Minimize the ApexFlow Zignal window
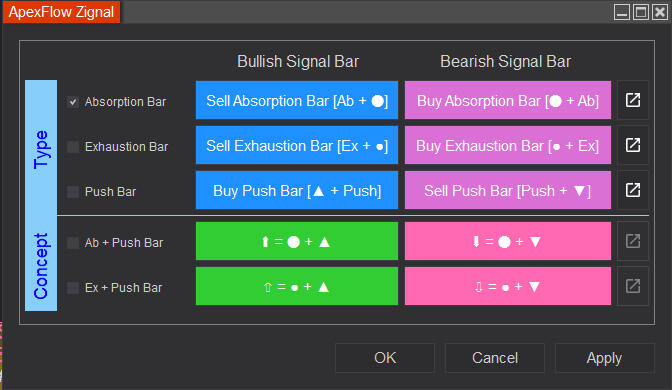The width and height of the screenshot is (672, 390). pos(621,12)
